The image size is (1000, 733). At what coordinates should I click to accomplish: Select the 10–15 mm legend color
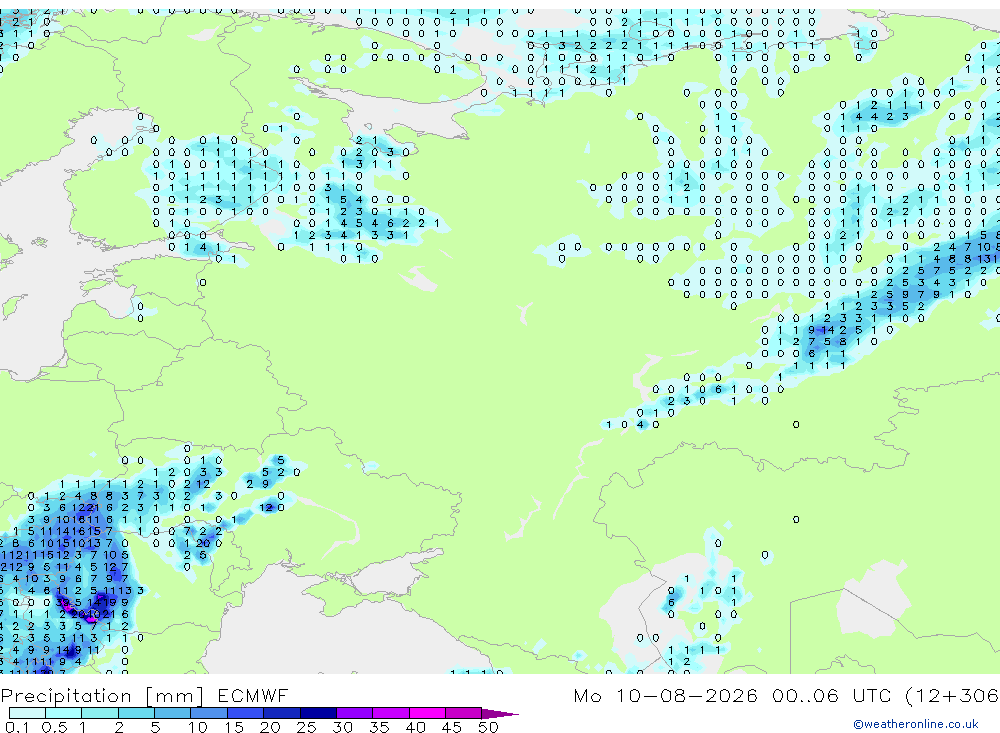(209, 713)
